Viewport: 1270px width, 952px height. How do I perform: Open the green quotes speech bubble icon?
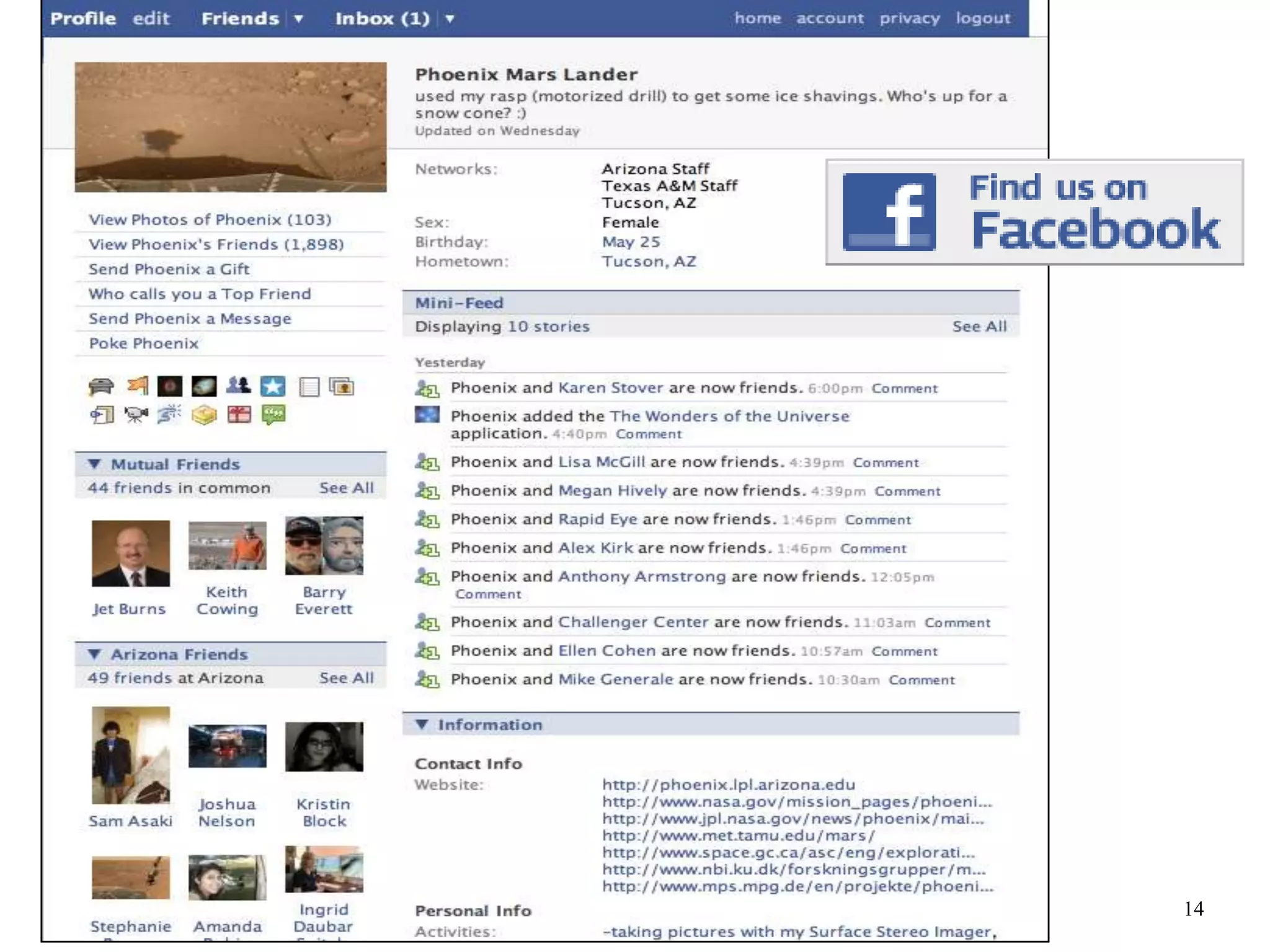pyautogui.click(x=273, y=414)
